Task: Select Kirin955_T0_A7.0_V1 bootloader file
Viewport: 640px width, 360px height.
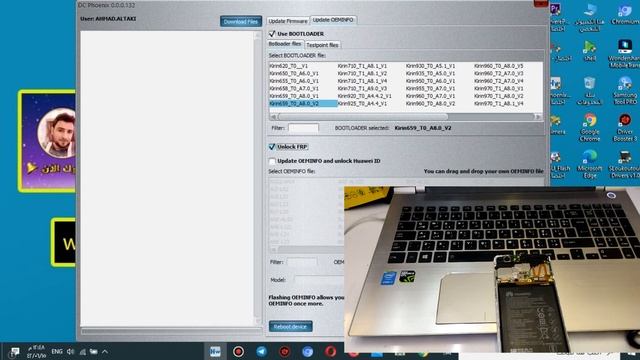Action: click(431, 88)
